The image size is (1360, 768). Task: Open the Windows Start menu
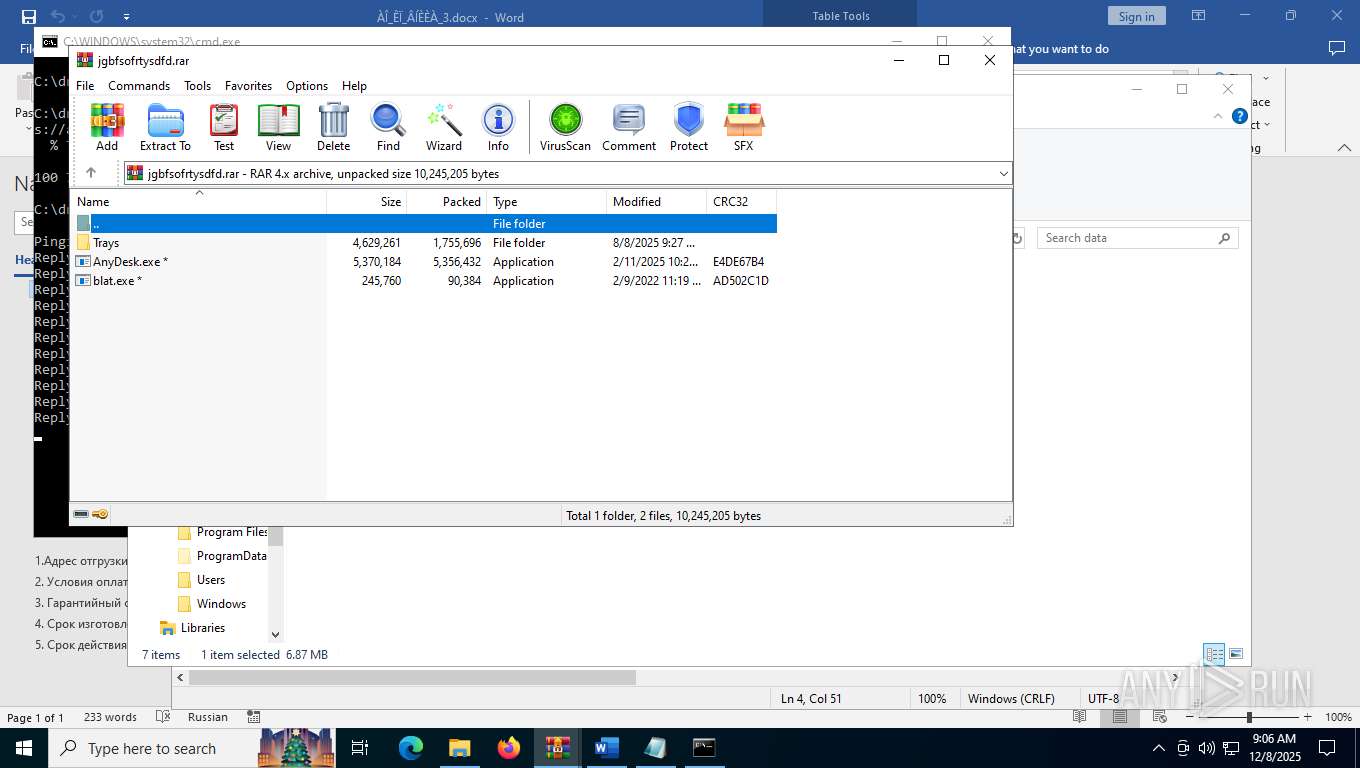(23, 747)
